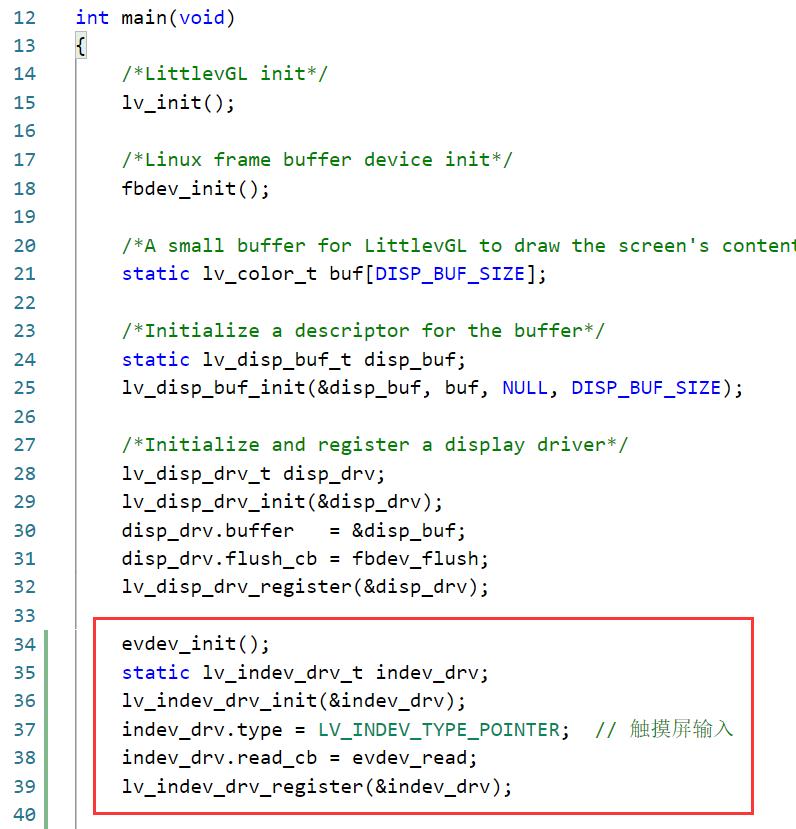Click disp_drv.buffer assignment line

[294, 531]
